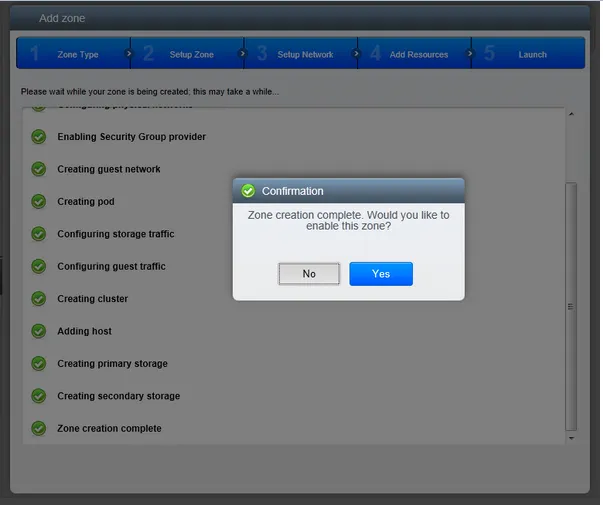Select the Zone Type wizard step

[73, 53]
